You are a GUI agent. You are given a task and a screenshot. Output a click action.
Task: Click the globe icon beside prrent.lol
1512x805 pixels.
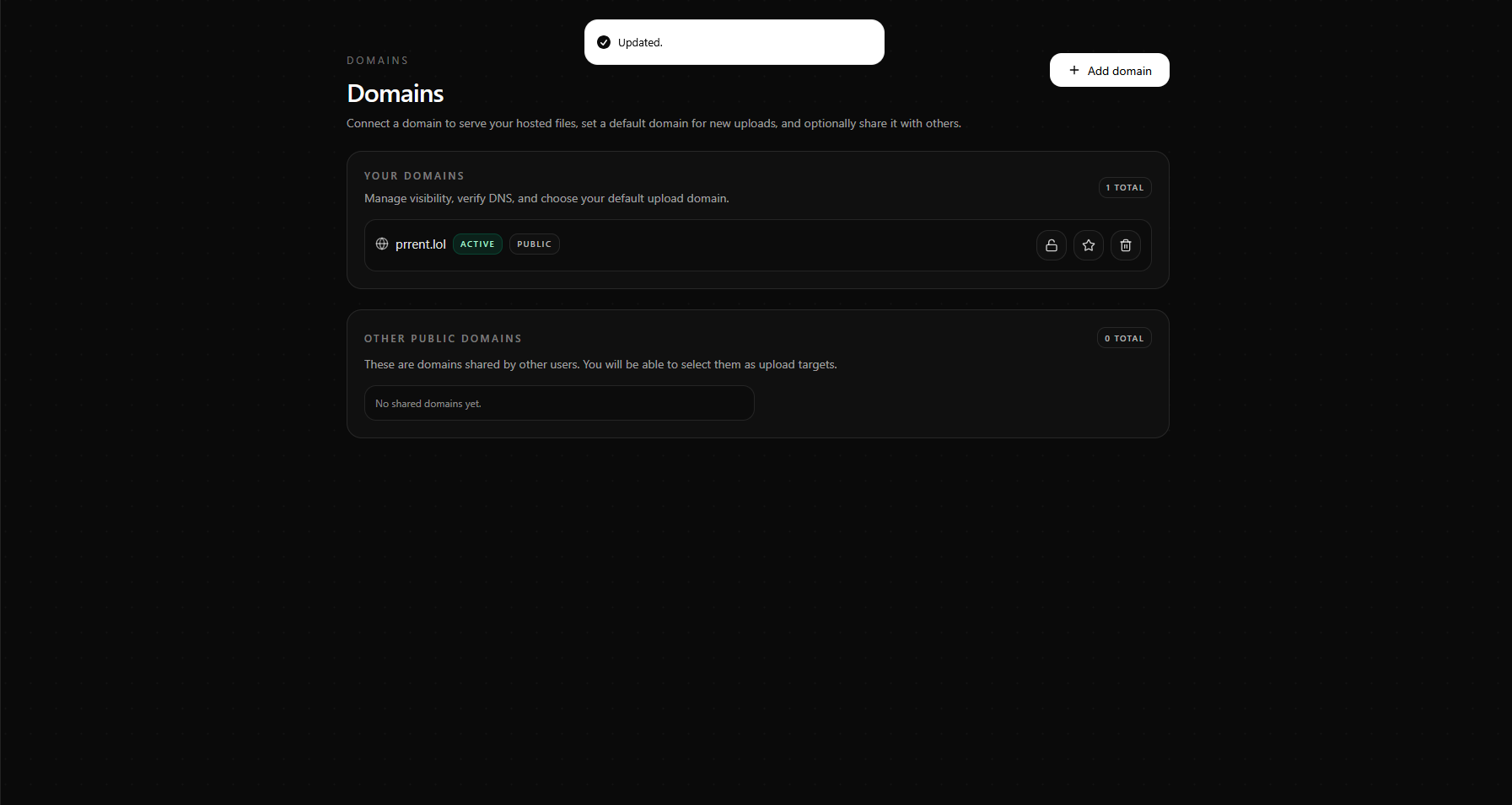pyautogui.click(x=382, y=244)
